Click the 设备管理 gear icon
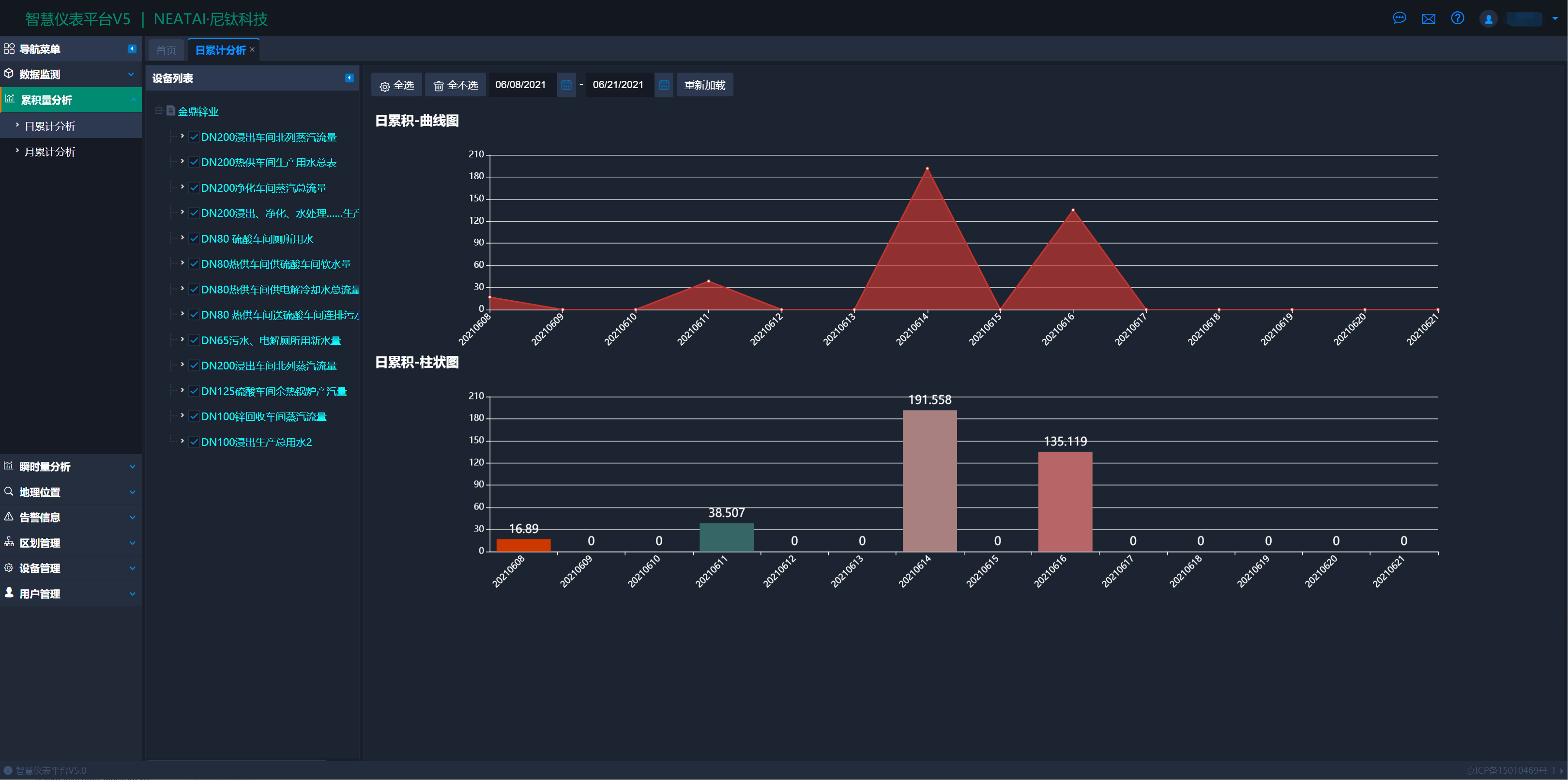This screenshot has height=780, width=1568. 9,567
